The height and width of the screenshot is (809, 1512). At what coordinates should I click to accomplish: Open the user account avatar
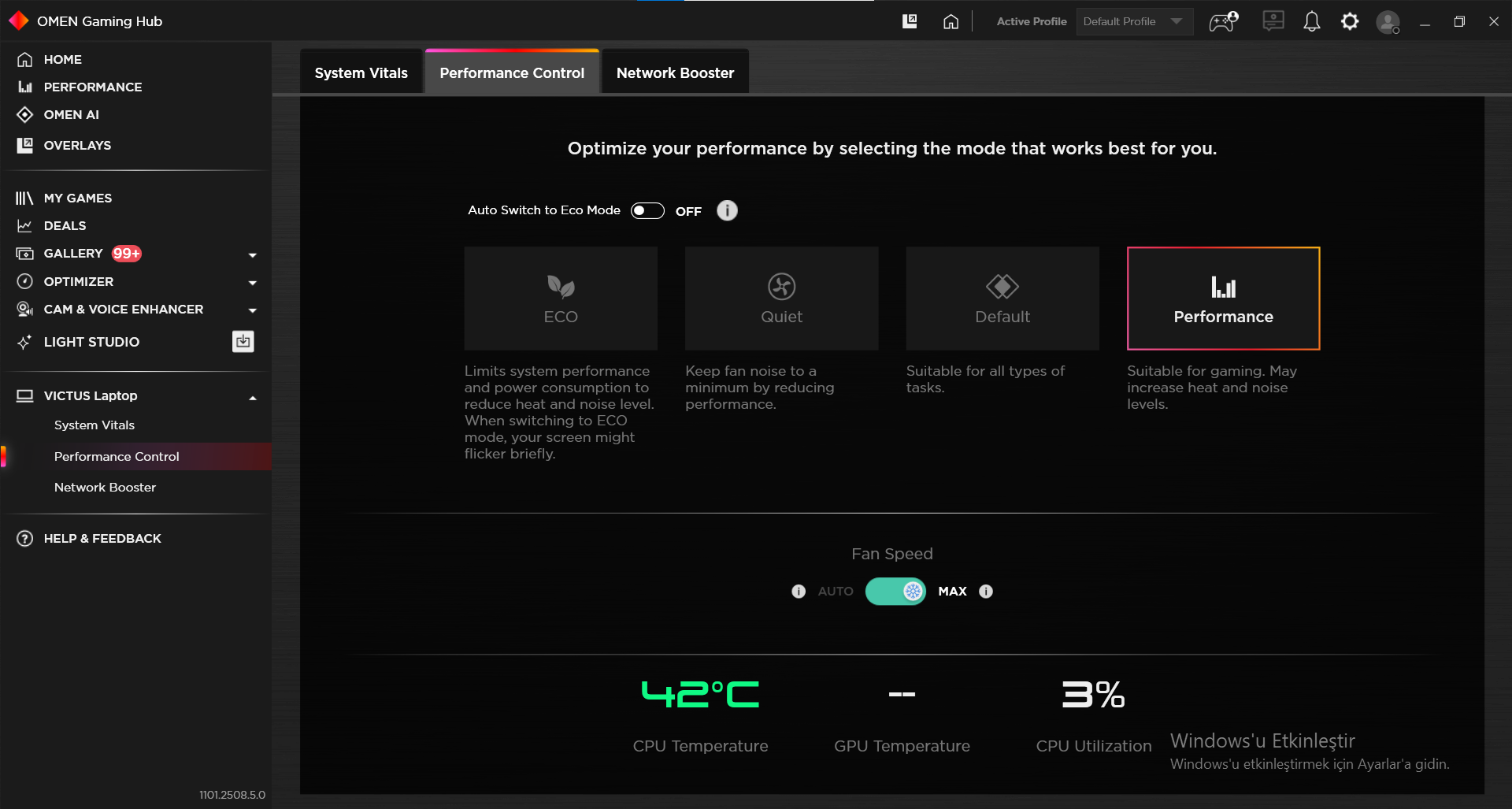click(x=1388, y=21)
